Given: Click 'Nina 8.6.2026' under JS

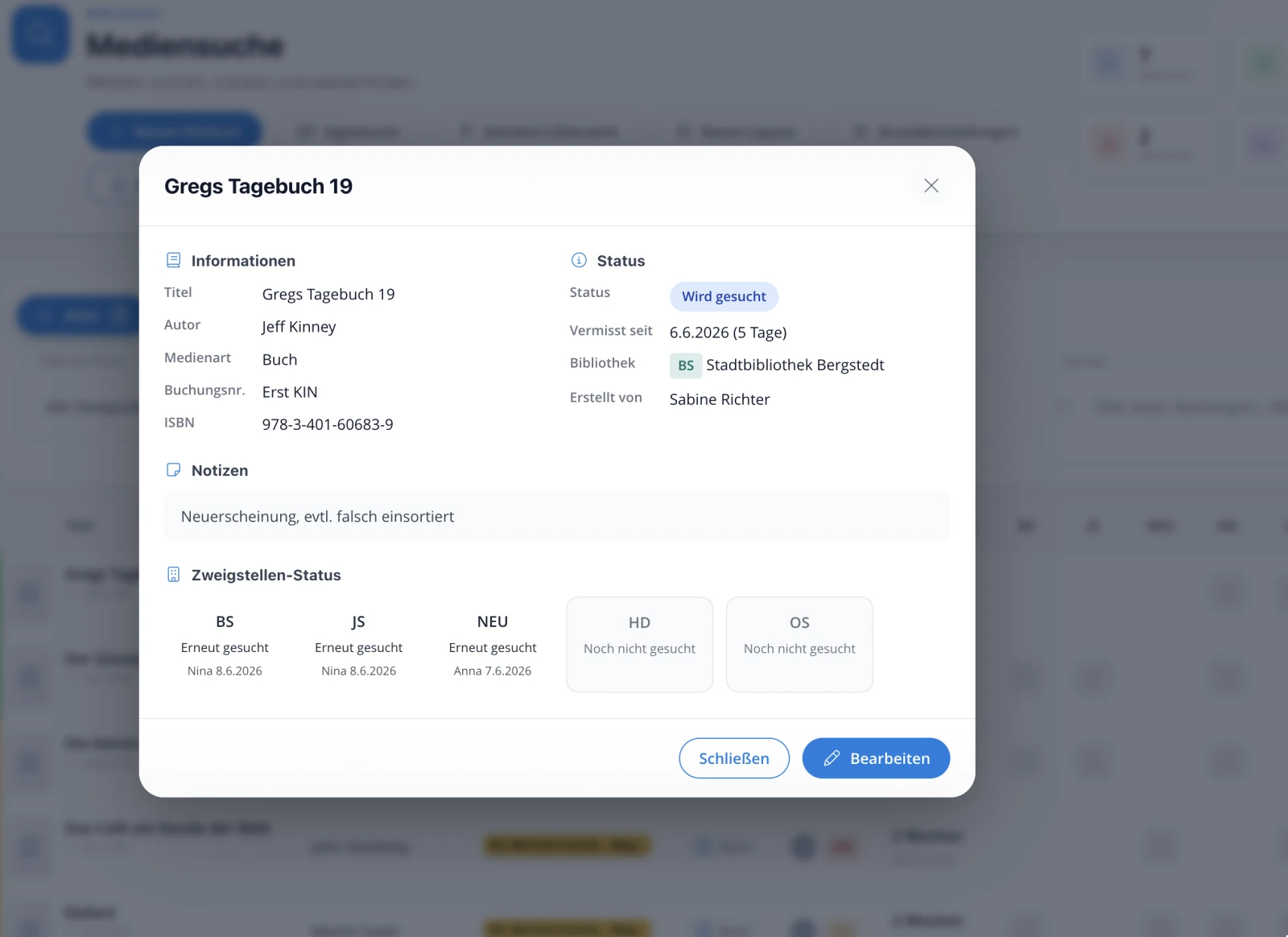Looking at the screenshot, I should tap(359, 671).
